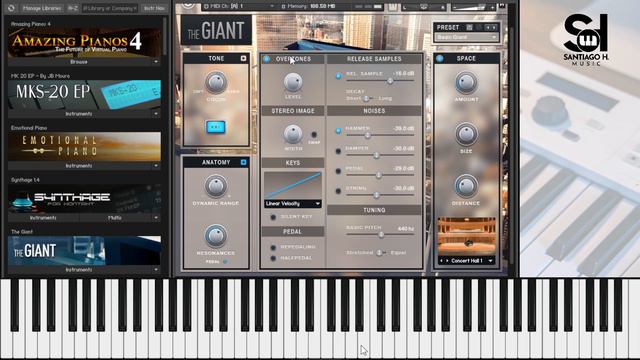Click the Decay Short/Long slider handle

366,98
